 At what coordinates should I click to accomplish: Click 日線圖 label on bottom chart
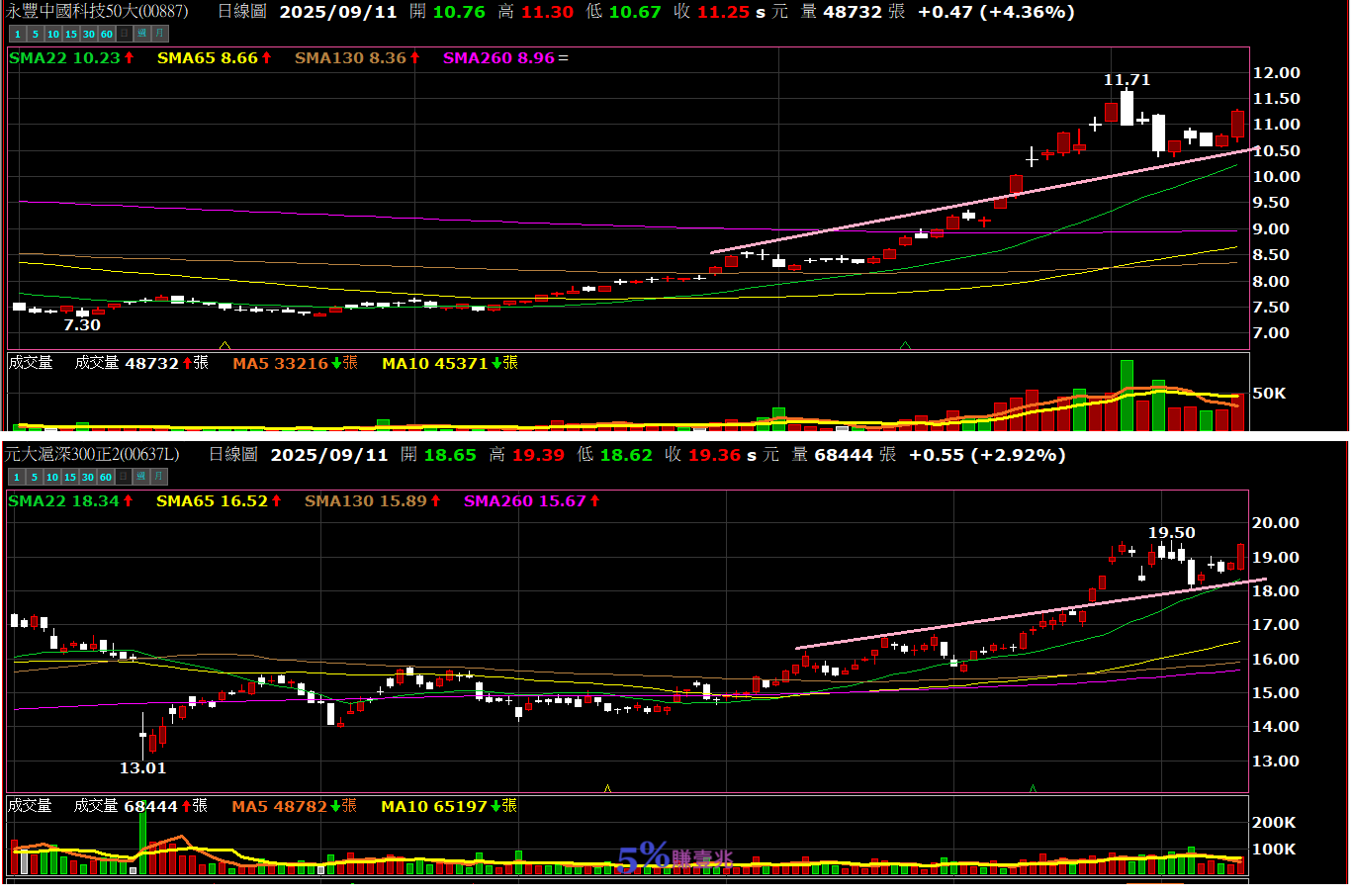pos(232,455)
